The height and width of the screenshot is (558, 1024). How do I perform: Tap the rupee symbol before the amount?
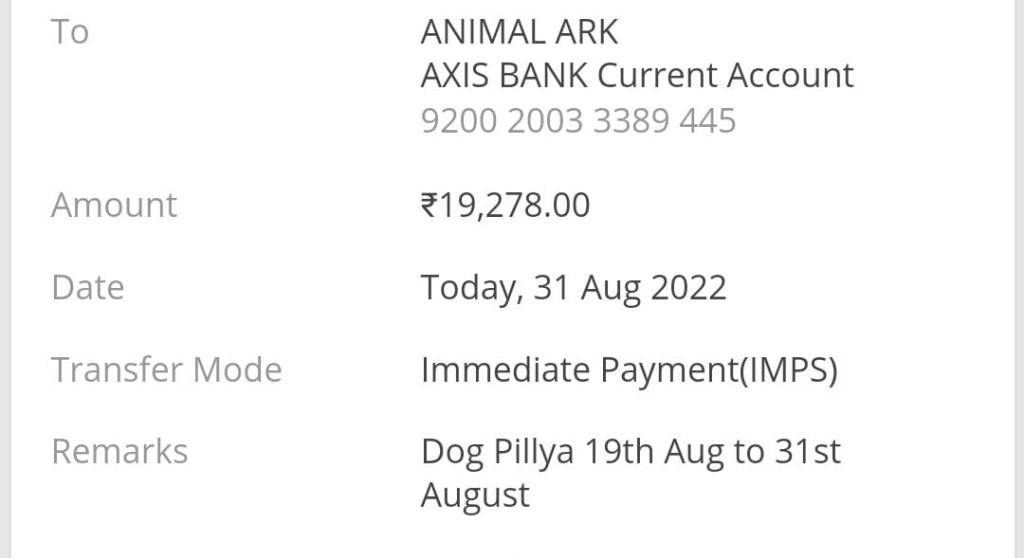(x=429, y=205)
